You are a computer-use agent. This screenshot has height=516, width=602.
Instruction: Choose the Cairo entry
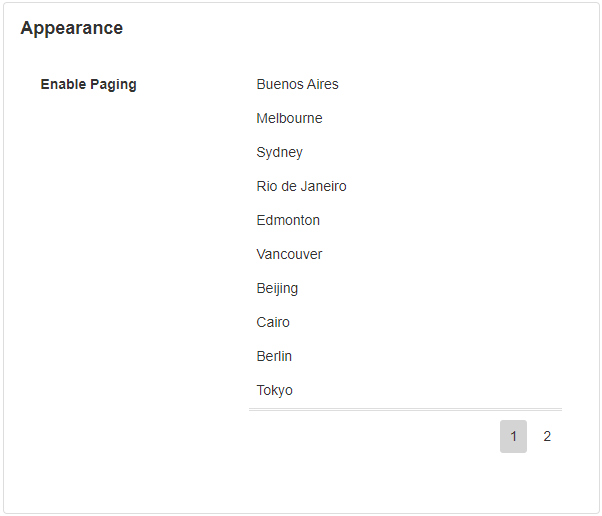(273, 323)
